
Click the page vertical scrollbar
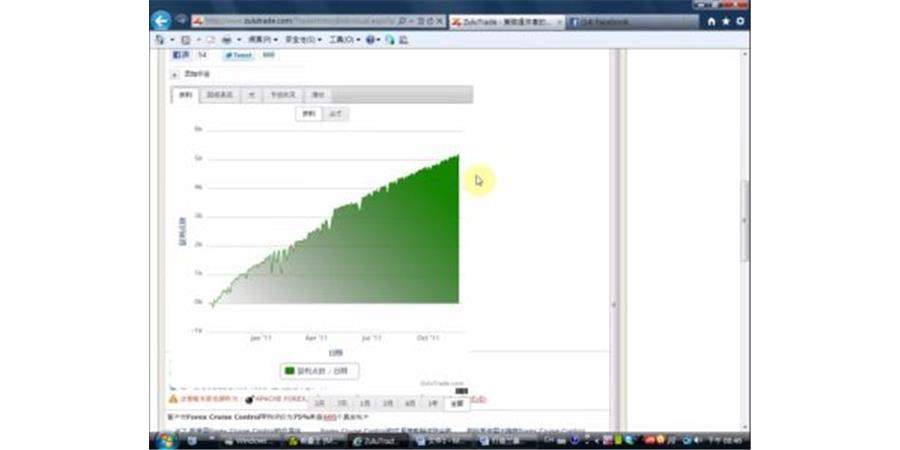[x=744, y=220]
